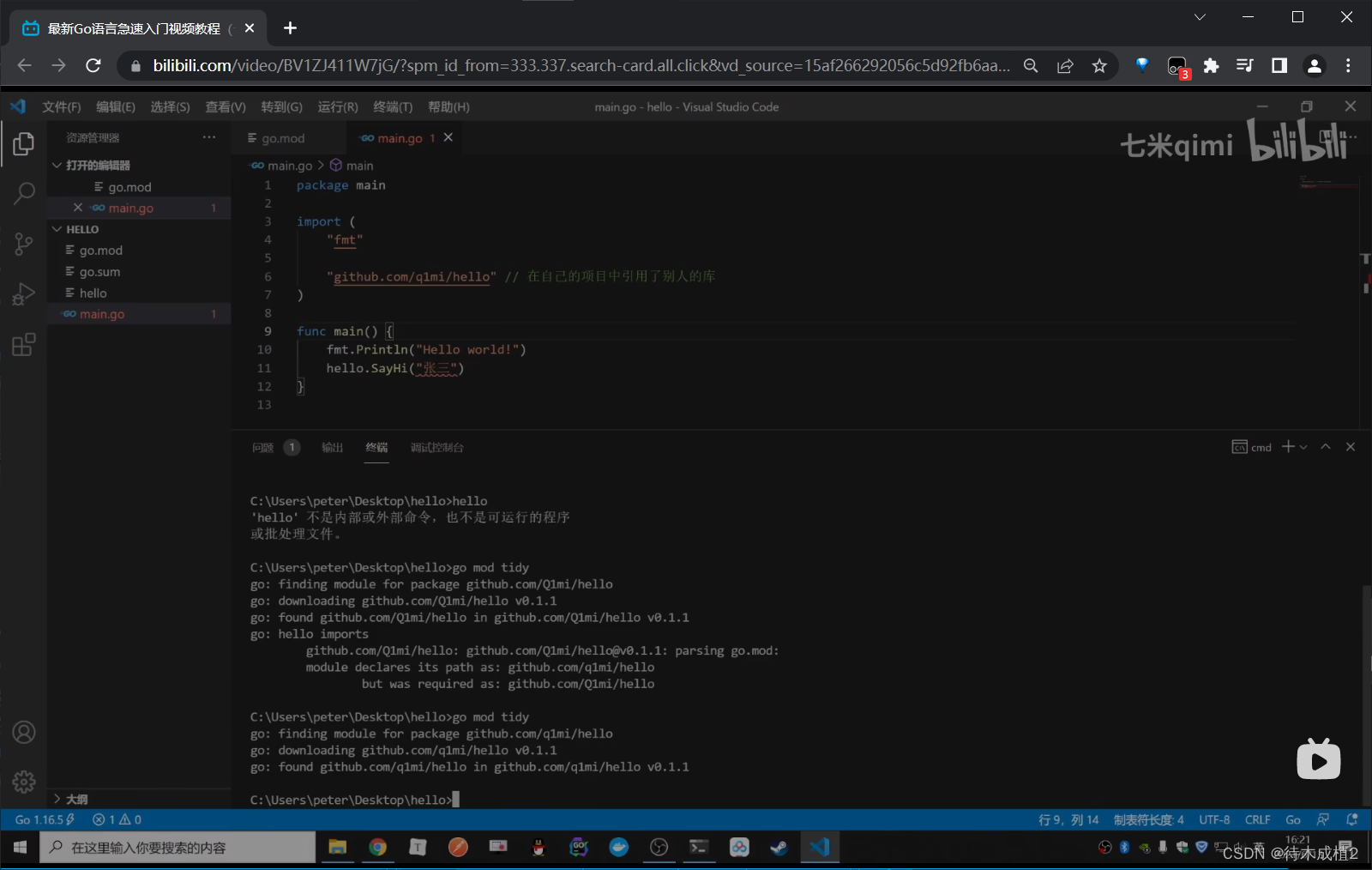Click the main breadcrumb symbol
This screenshot has width=1372, height=870.
tap(352, 166)
